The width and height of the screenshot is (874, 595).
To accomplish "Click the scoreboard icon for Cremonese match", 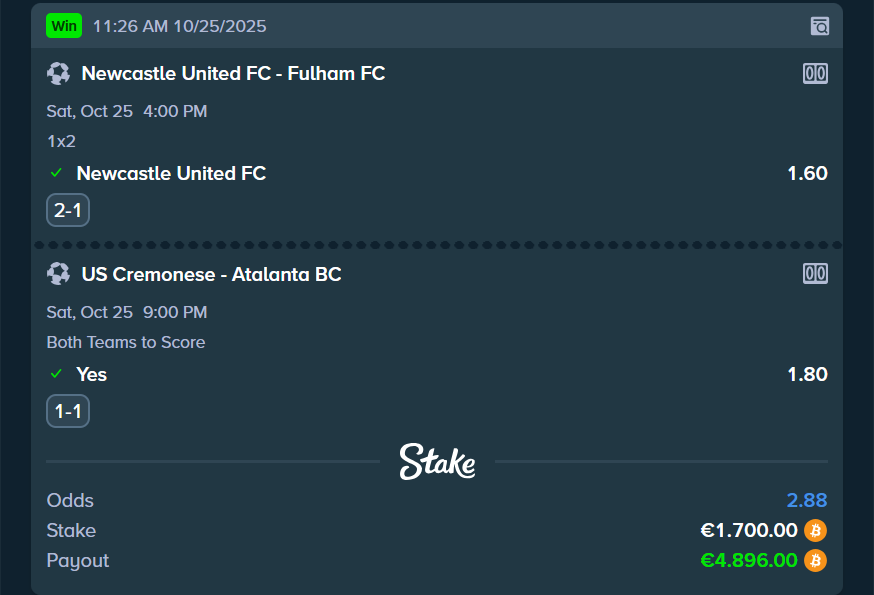I will pos(815,273).
